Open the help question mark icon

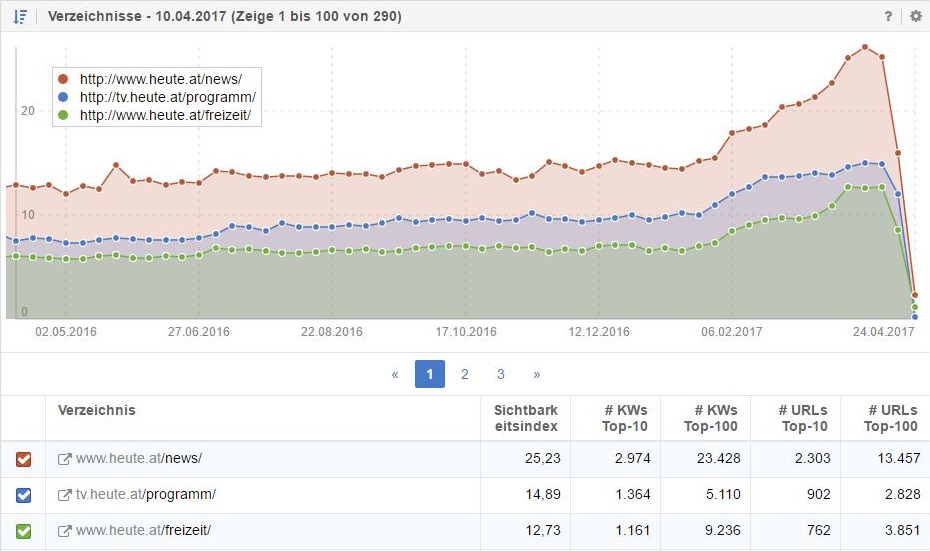point(888,17)
